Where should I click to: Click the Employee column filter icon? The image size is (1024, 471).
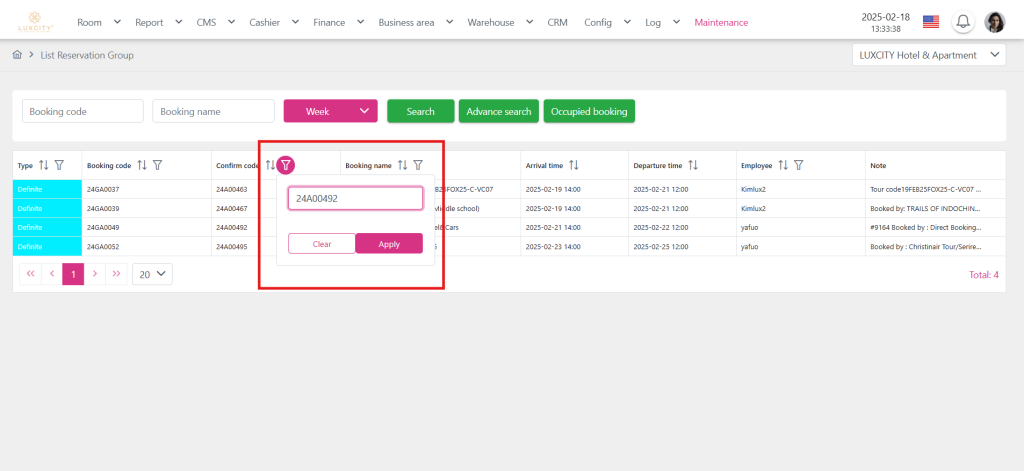[x=799, y=165]
